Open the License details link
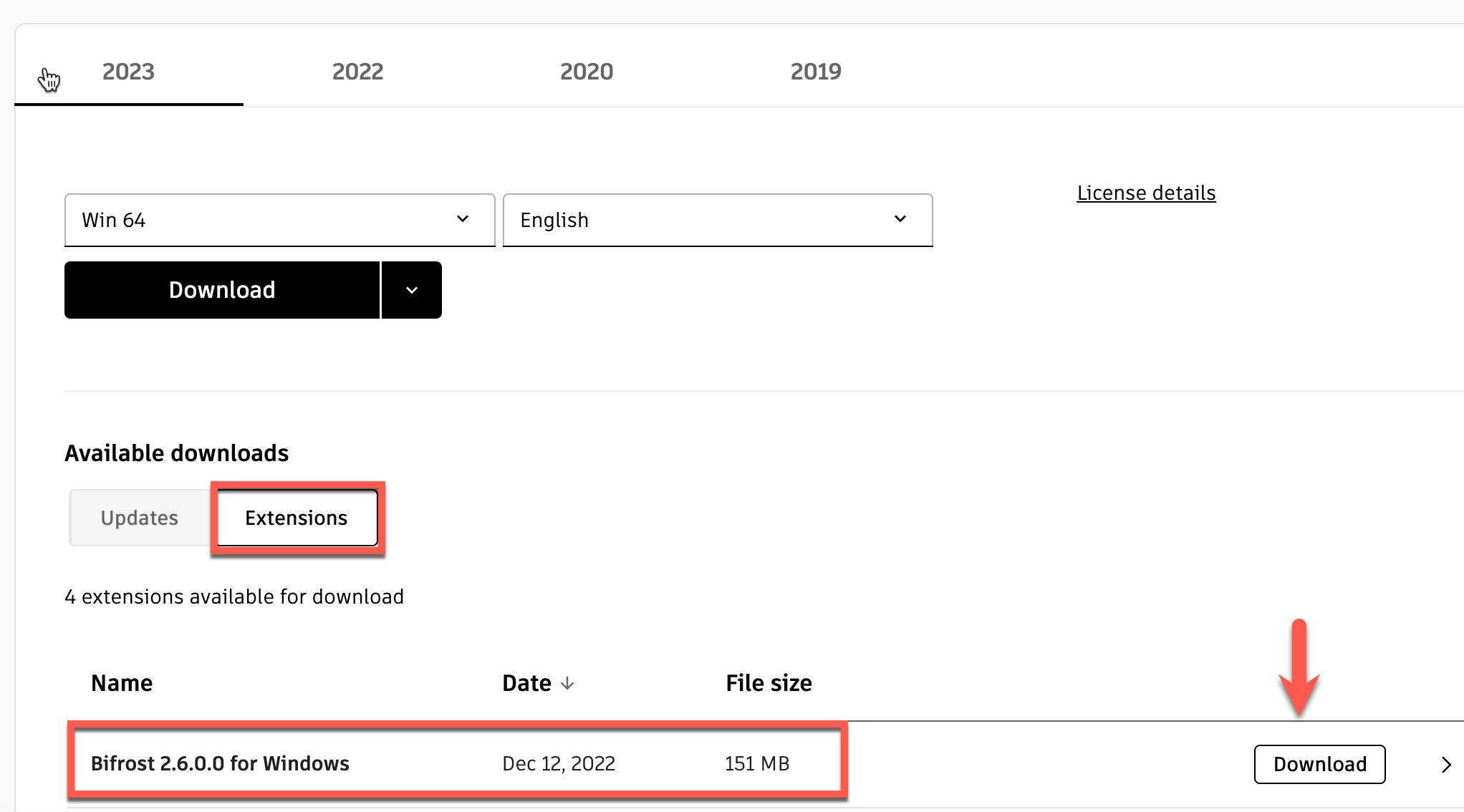Viewport: 1464px width, 812px height. pos(1146,193)
